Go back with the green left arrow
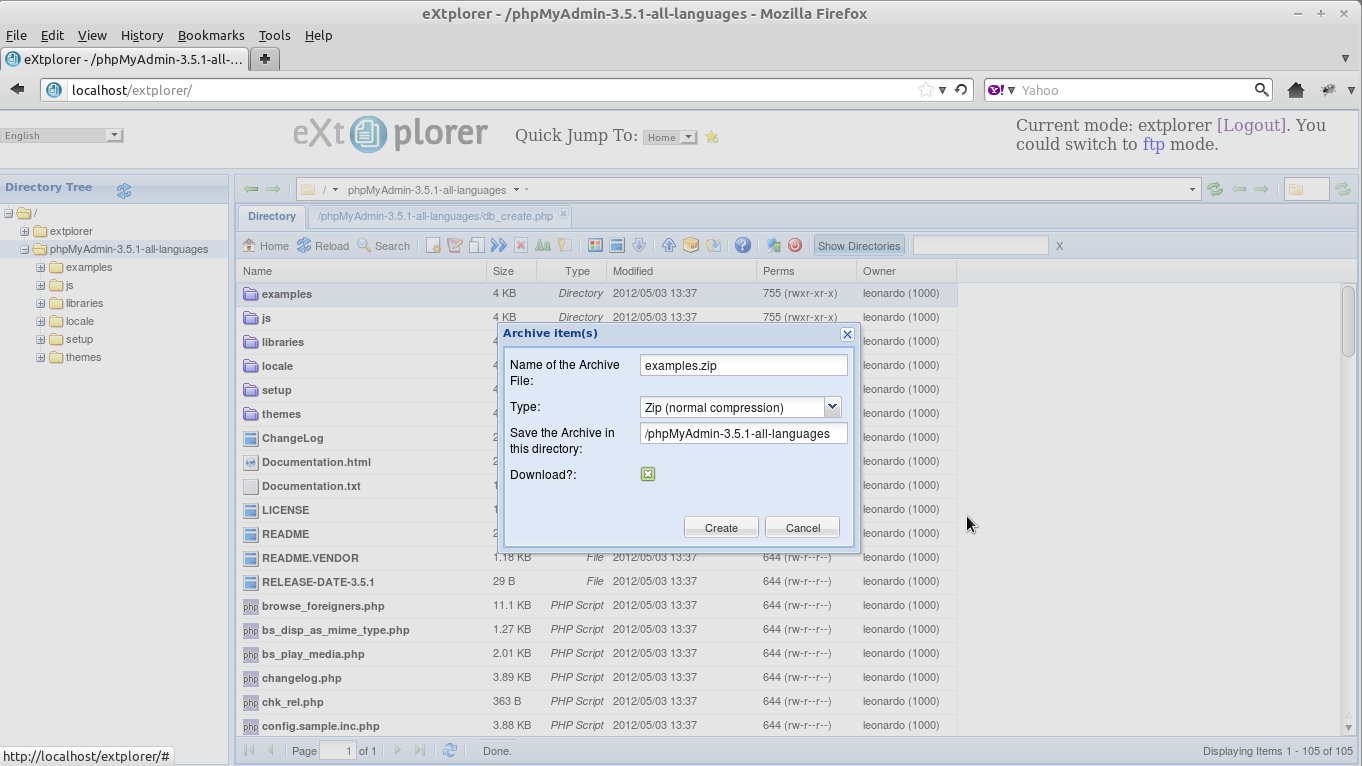Viewport: 1362px width, 766px height. coord(251,189)
